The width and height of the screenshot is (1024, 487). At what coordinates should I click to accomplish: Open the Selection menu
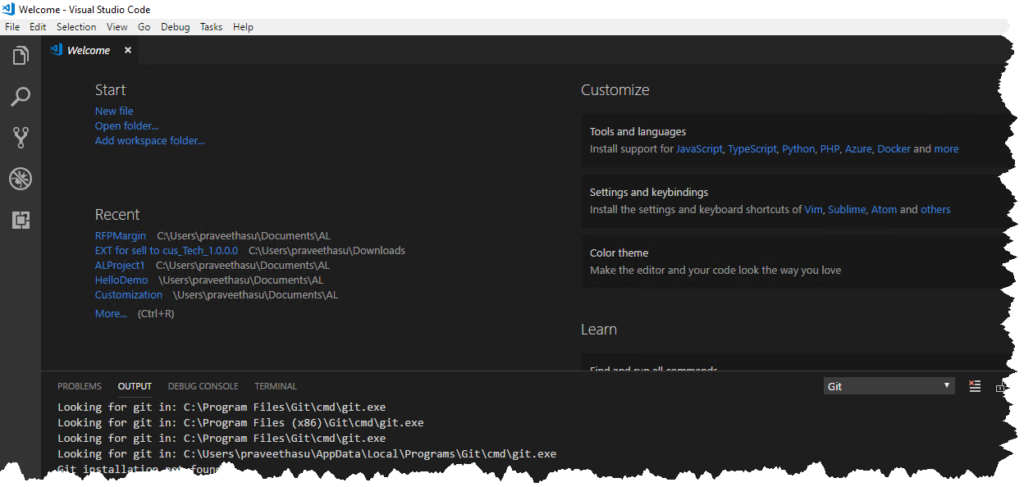point(76,27)
